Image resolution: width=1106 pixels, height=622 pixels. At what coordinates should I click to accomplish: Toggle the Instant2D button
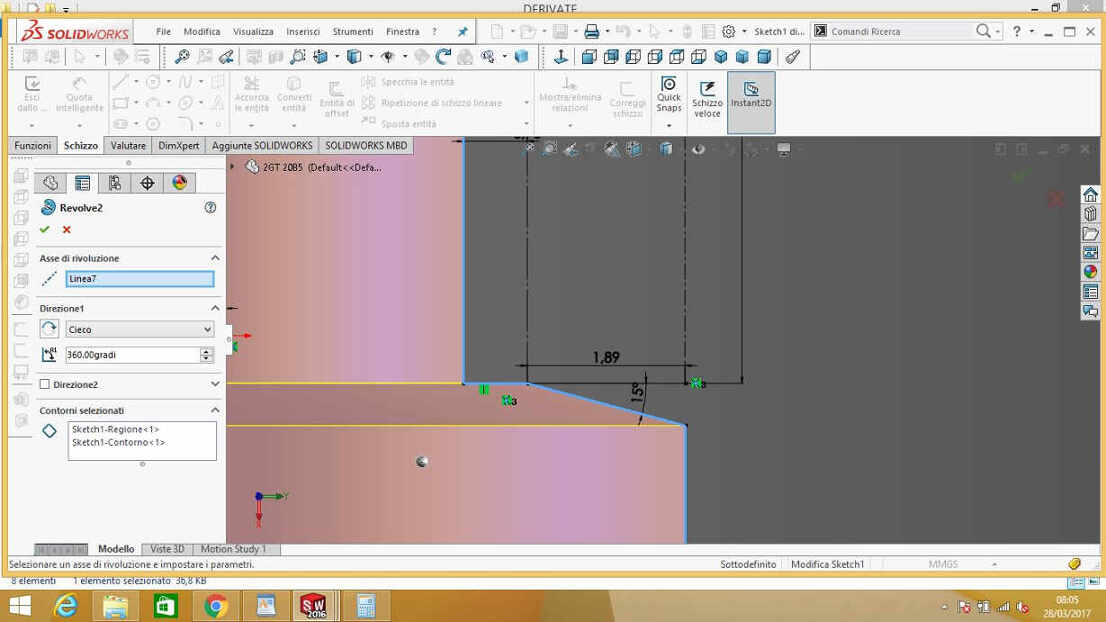[x=751, y=102]
